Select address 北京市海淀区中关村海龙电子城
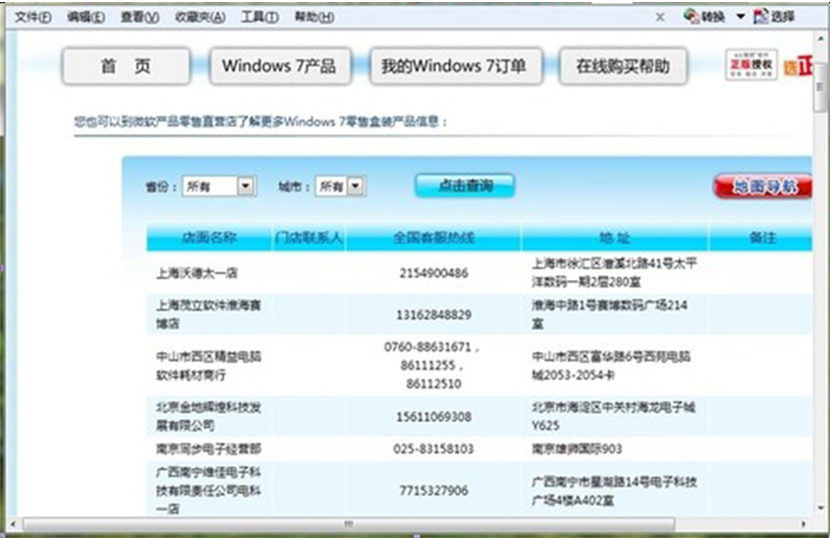This screenshot has height=538, width=832. [x=613, y=416]
